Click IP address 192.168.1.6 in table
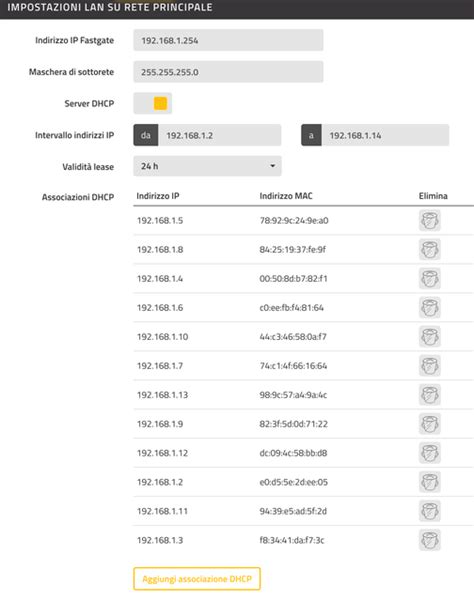 160,307
